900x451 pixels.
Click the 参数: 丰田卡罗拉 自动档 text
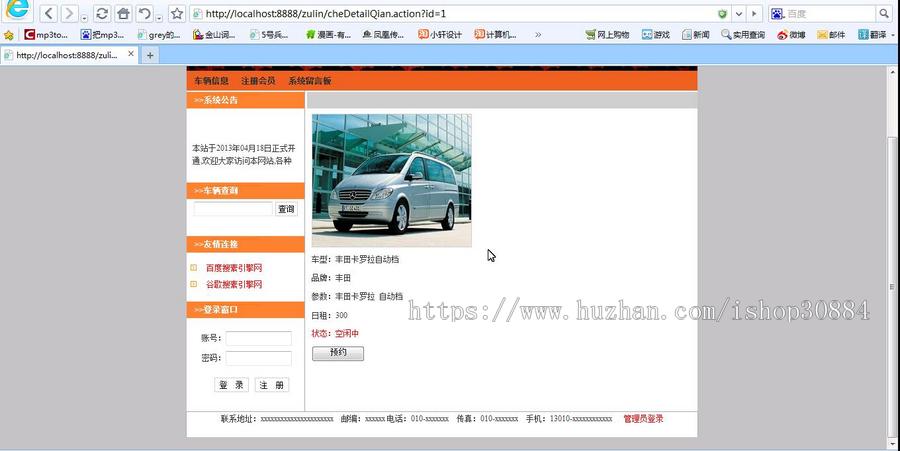pos(357,297)
